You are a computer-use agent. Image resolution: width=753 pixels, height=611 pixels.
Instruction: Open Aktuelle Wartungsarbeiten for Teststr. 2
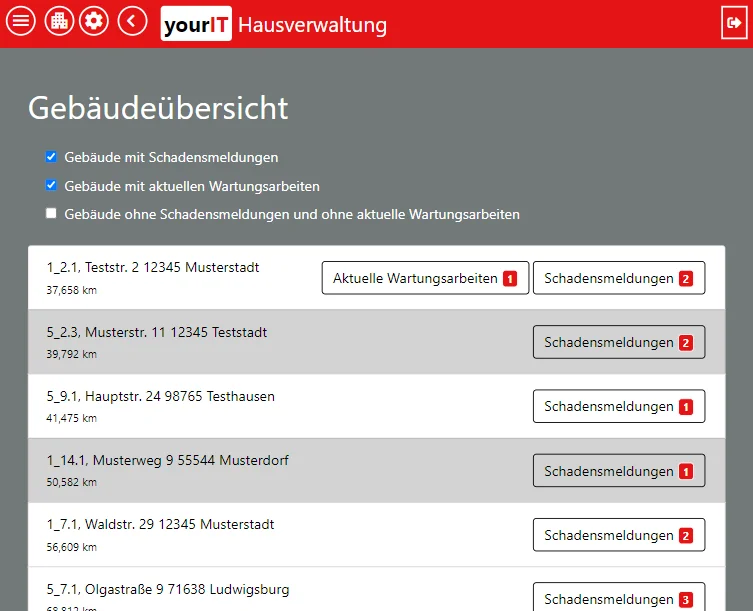[425, 278]
